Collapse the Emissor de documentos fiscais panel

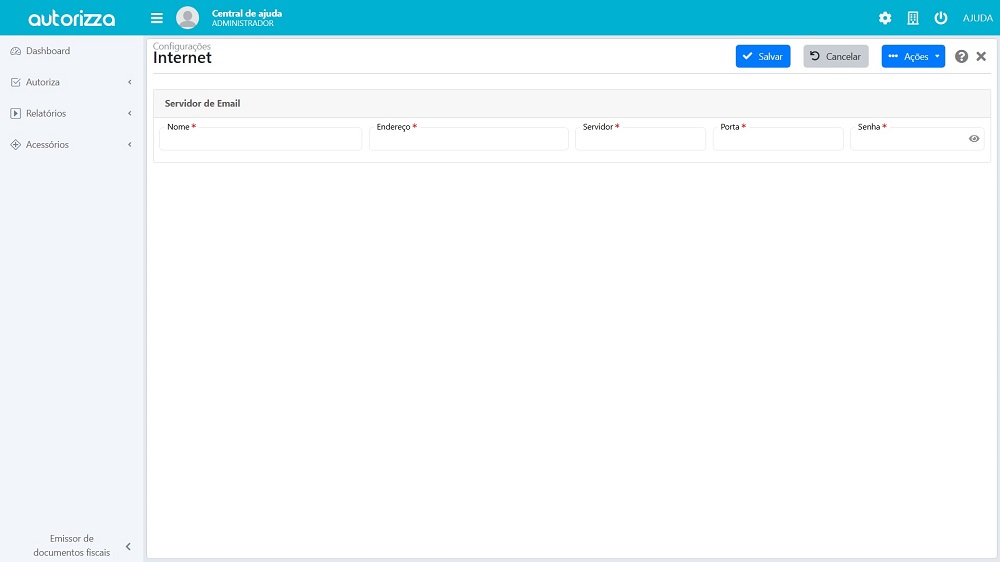pyautogui.click(x=128, y=546)
